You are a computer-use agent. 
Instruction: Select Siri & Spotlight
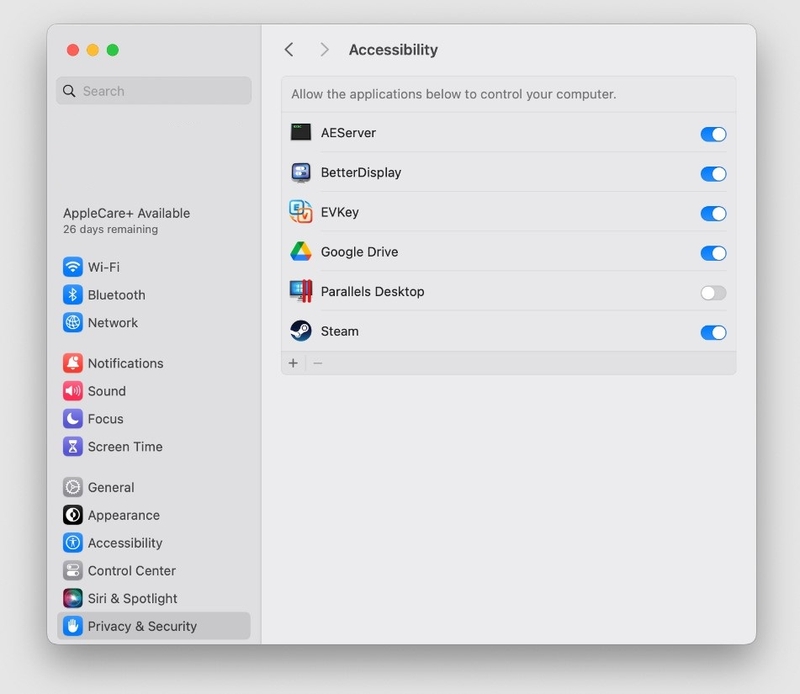[154, 598]
